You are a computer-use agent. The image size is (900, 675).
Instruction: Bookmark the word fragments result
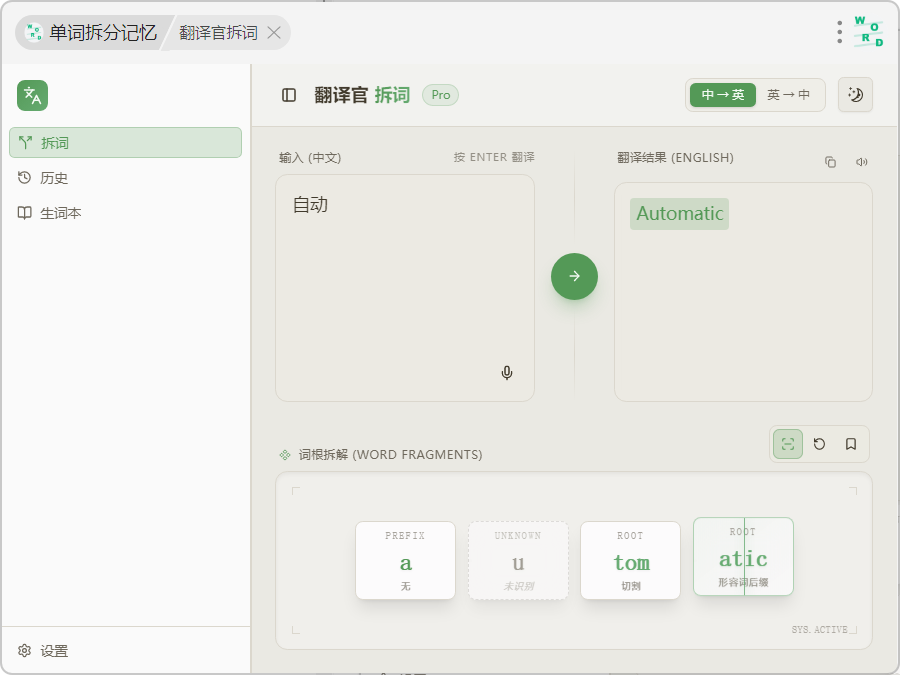point(851,444)
